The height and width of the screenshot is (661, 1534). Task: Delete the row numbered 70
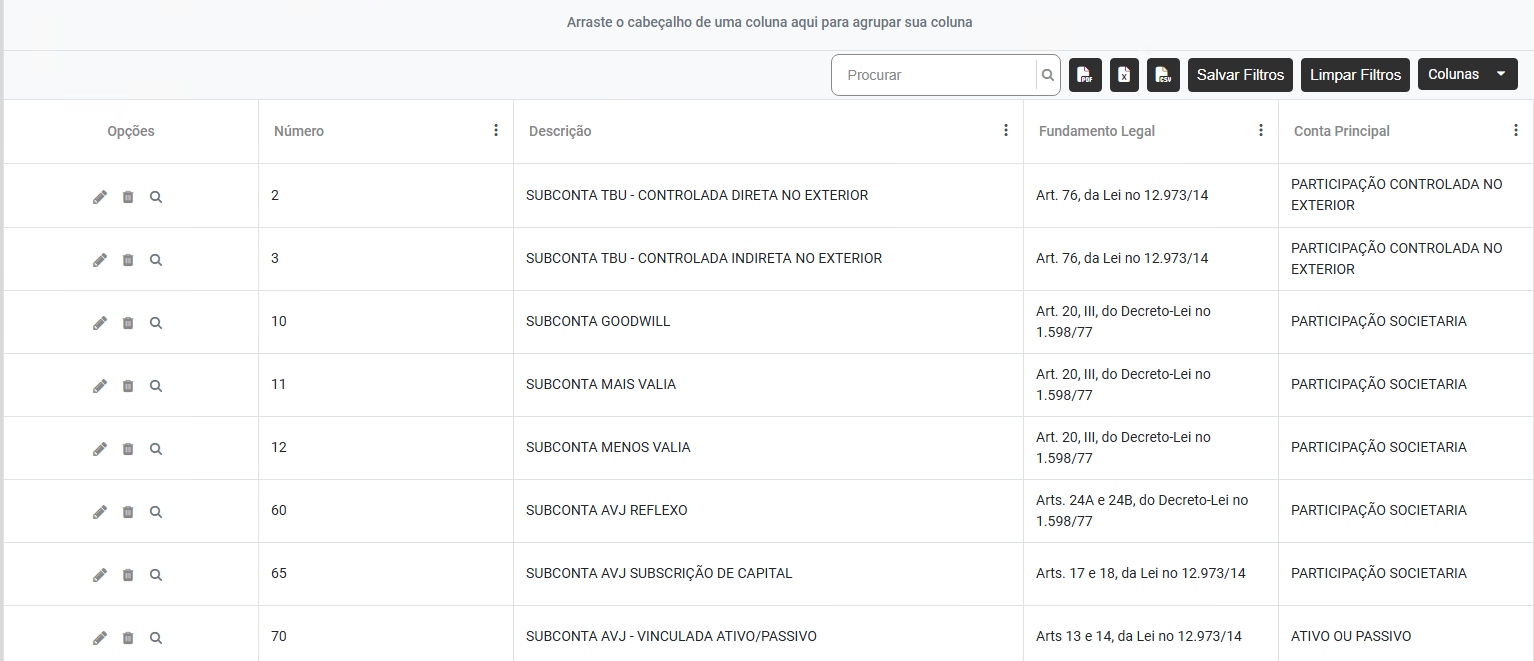pyautogui.click(x=128, y=638)
